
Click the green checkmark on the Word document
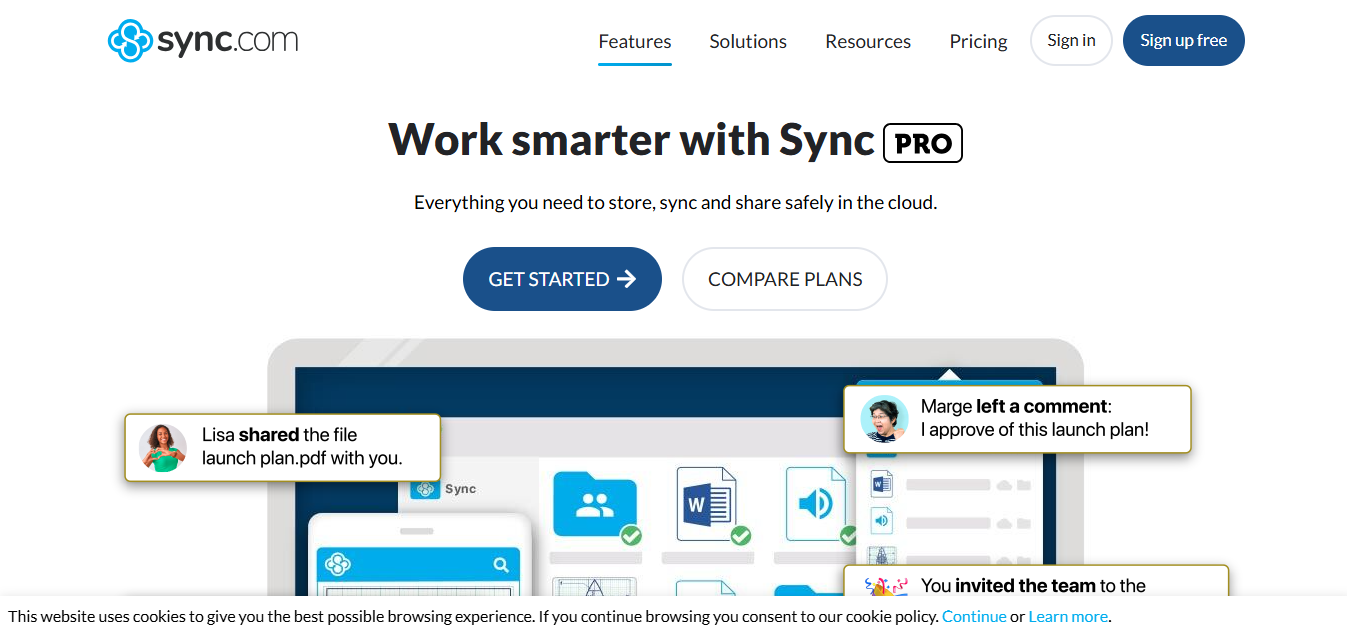click(x=740, y=536)
